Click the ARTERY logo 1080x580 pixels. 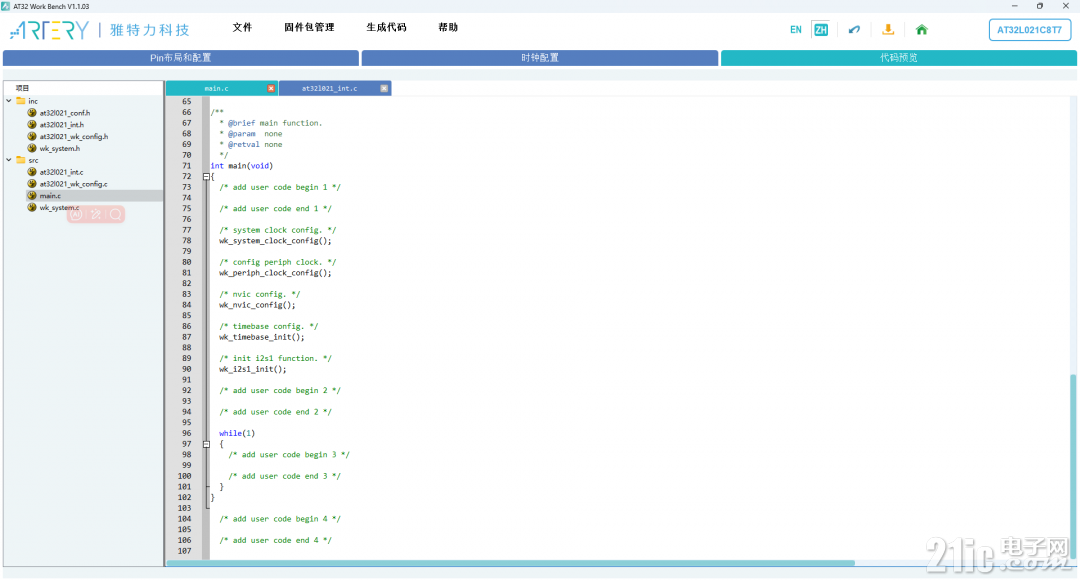click(50, 30)
